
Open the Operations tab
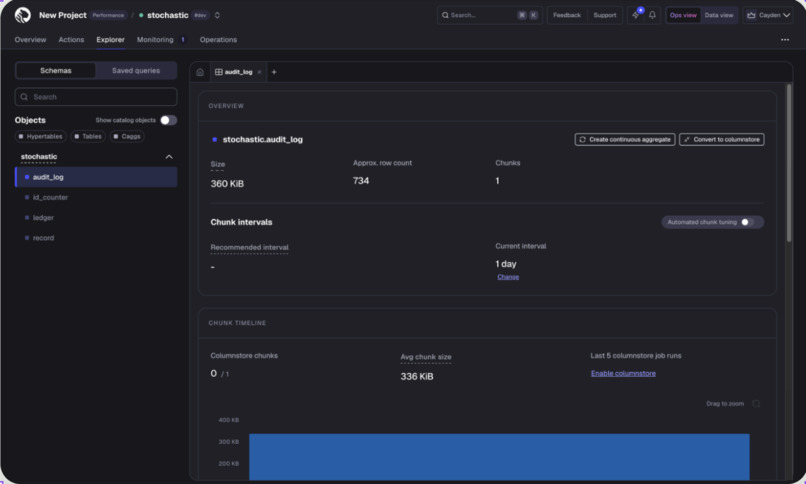click(218, 40)
